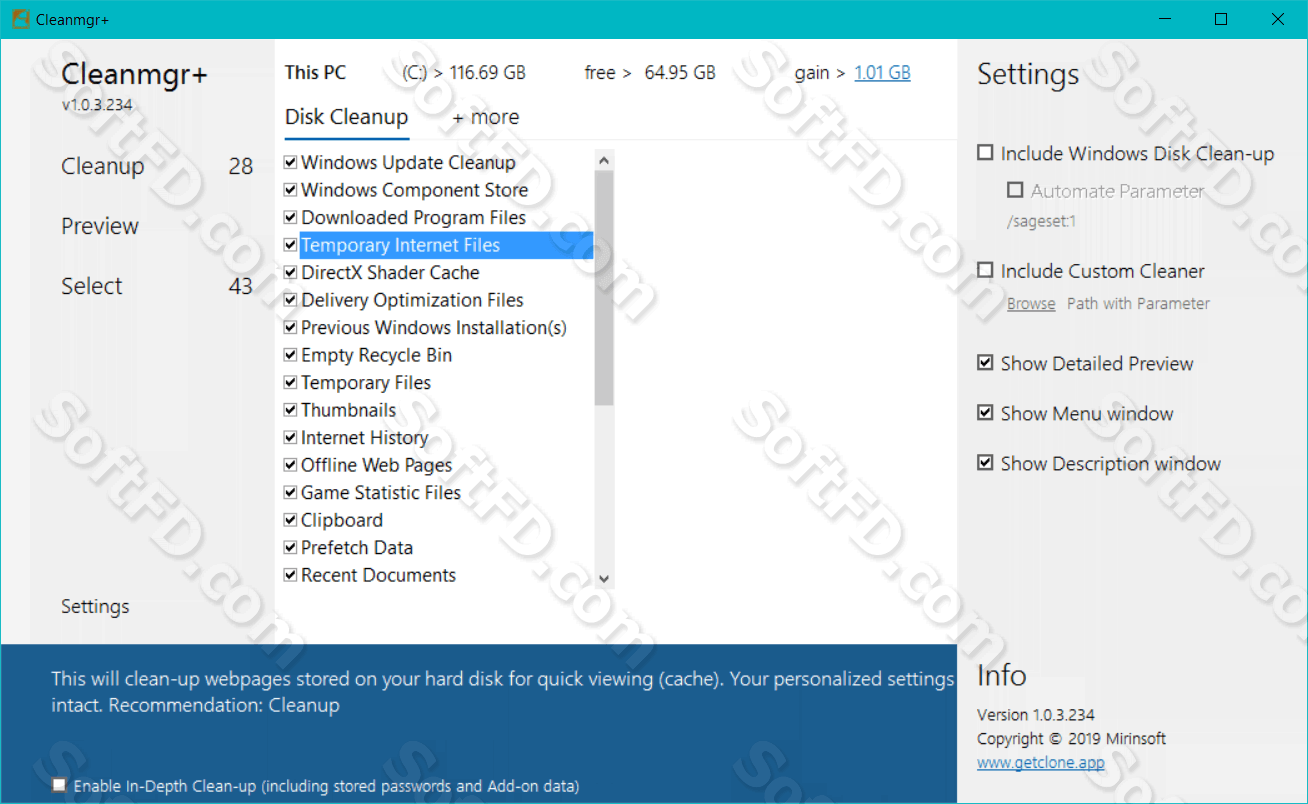Image resolution: width=1308 pixels, height=804 pixels.
Task: Click the Path with Parameter field
Action: click(x=1138, y=303)
